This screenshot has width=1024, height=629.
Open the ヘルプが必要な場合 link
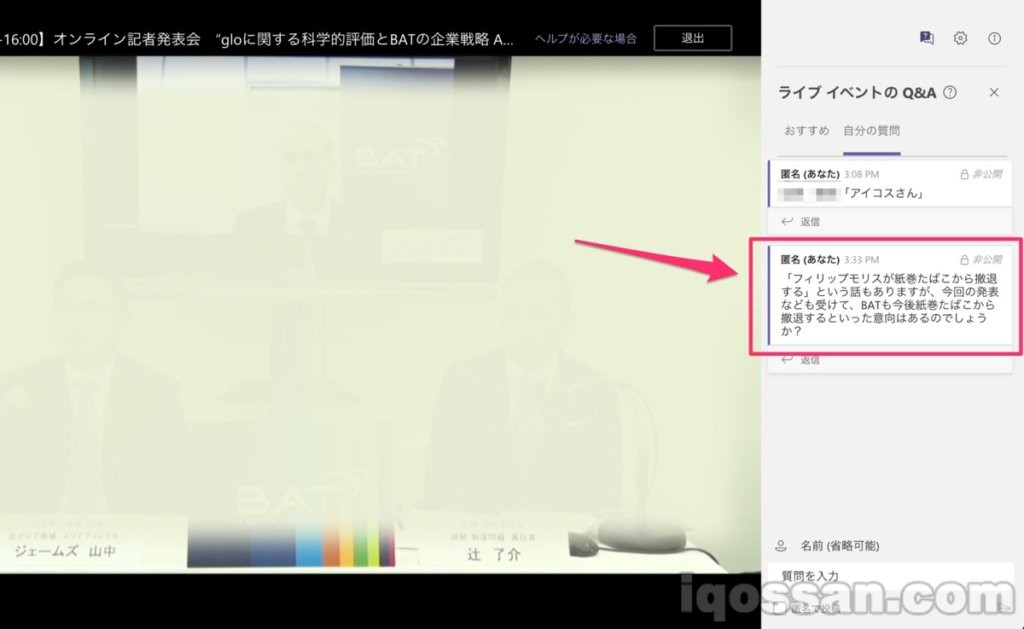pyautogui.click(x=585, y=39)
